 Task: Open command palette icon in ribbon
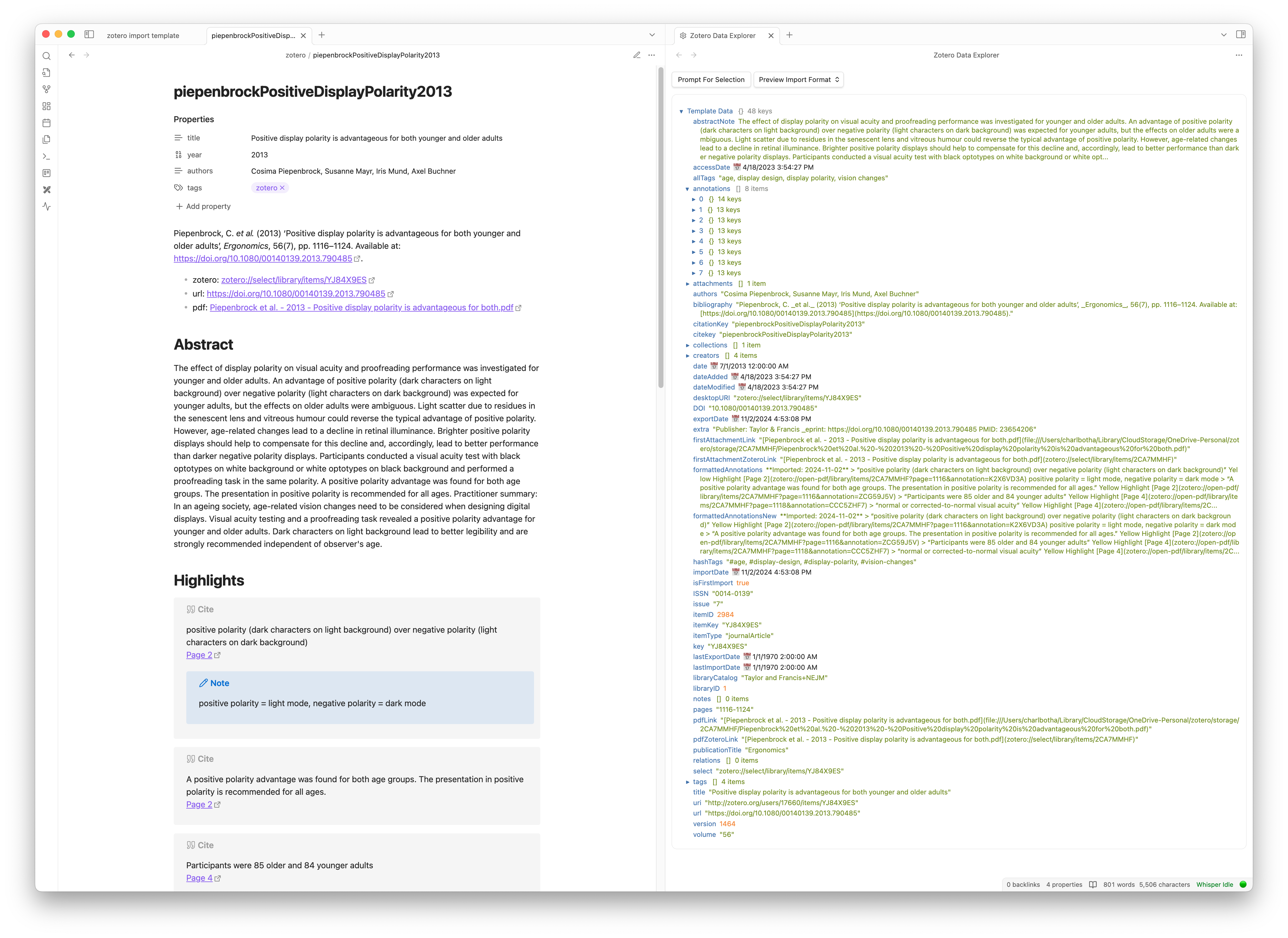coord(46,157)
